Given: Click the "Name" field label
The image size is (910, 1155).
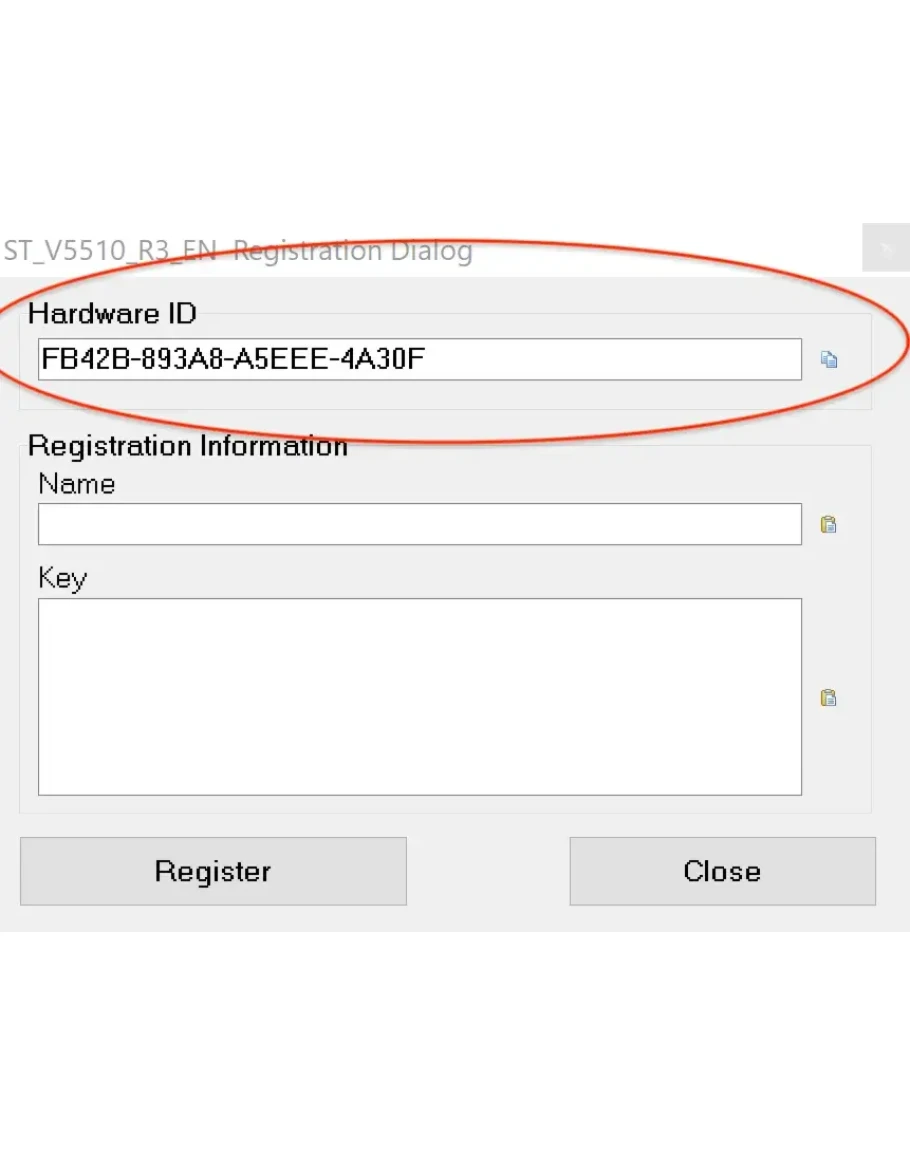Looking at the screenshot, I should click(x=77, y=484).
